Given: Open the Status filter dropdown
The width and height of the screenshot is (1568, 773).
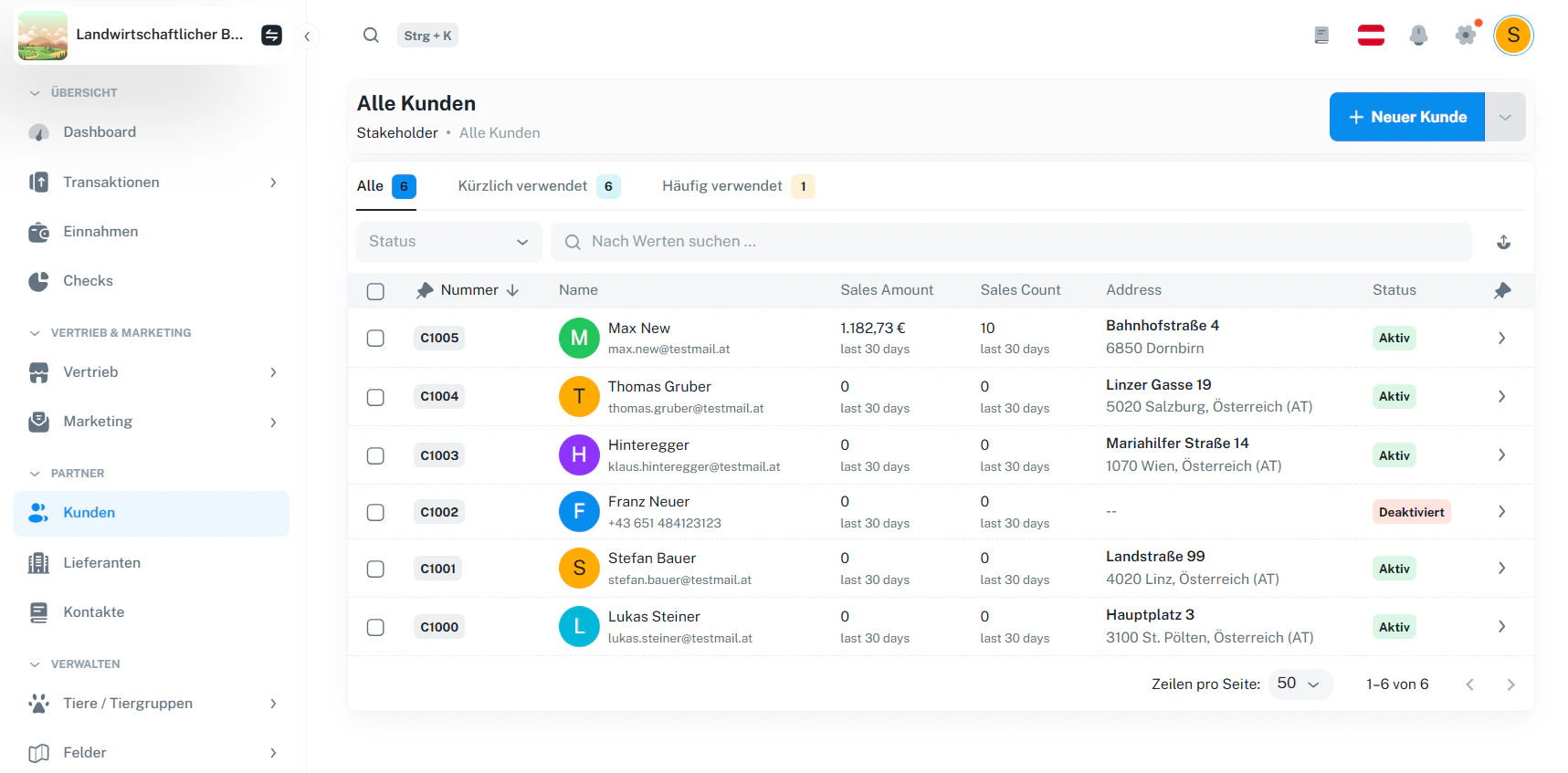Looking at the screenshot, I should tap(448, 242).
